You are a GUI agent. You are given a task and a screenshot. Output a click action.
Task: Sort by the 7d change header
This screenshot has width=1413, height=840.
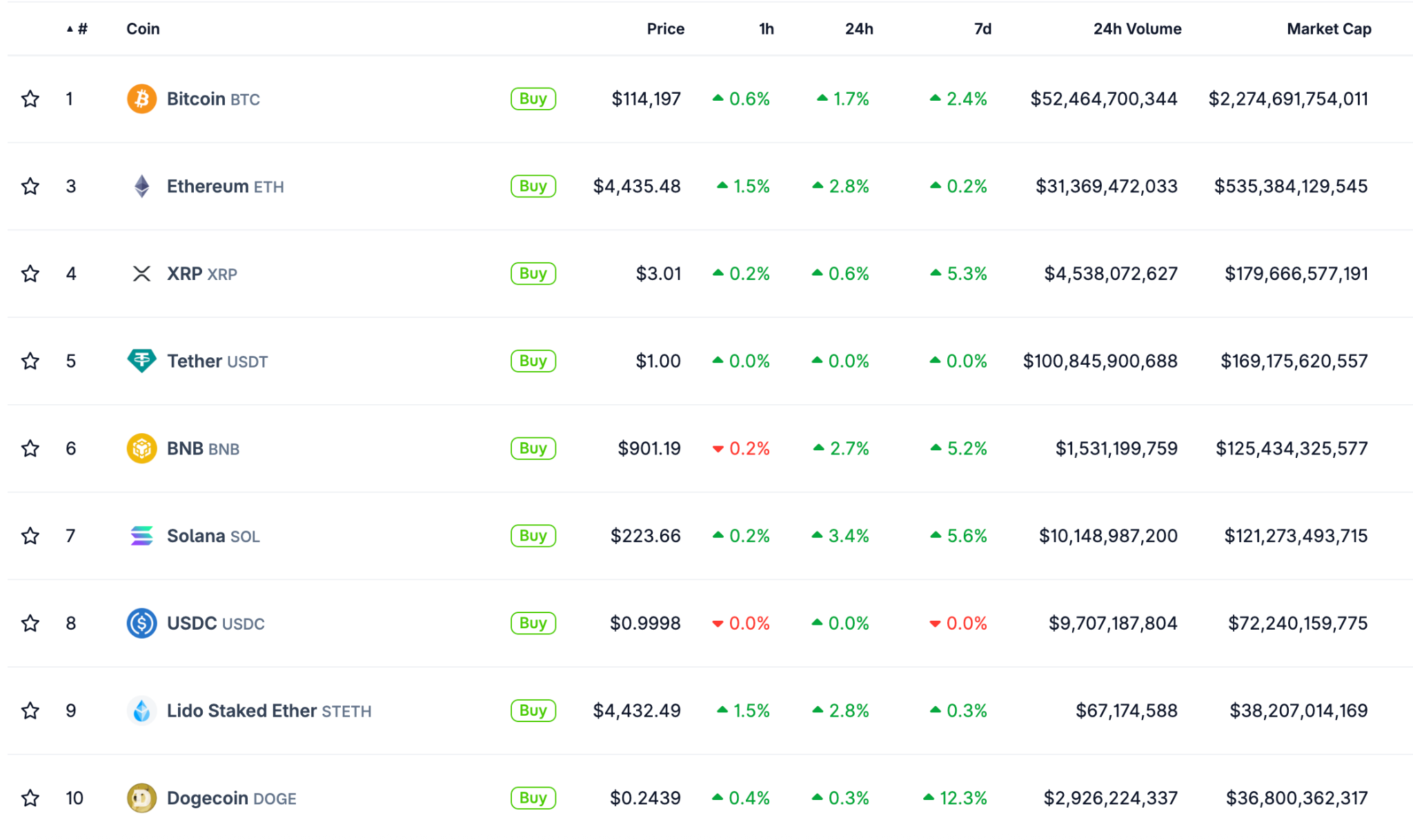(982, 29)
